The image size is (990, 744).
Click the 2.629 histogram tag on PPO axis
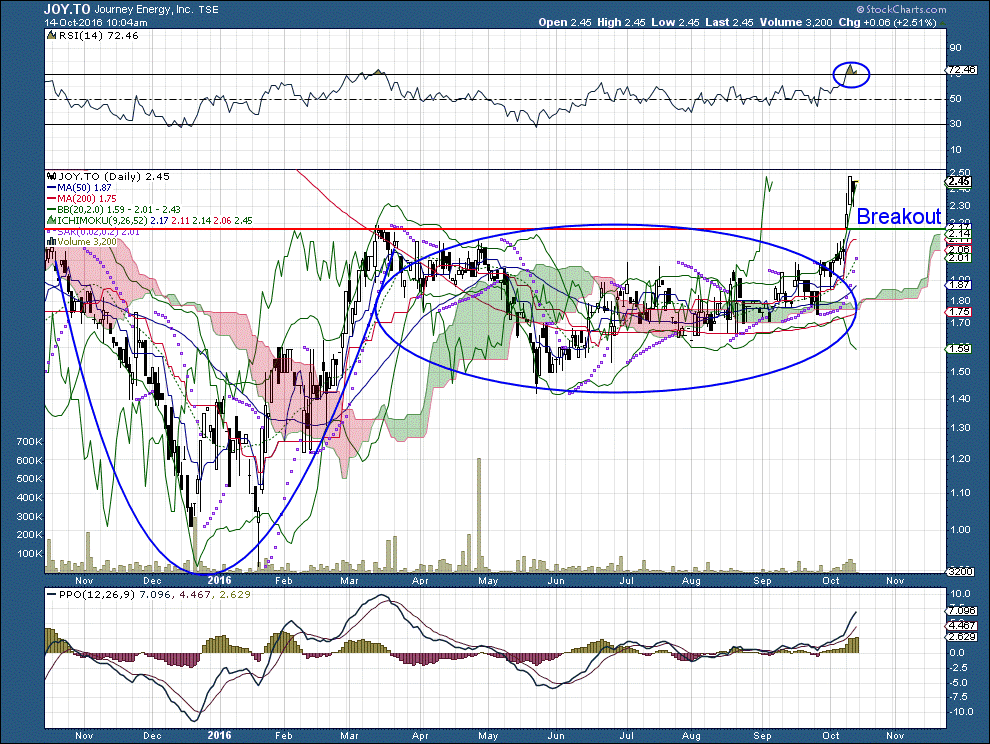[x=962, y=637]
